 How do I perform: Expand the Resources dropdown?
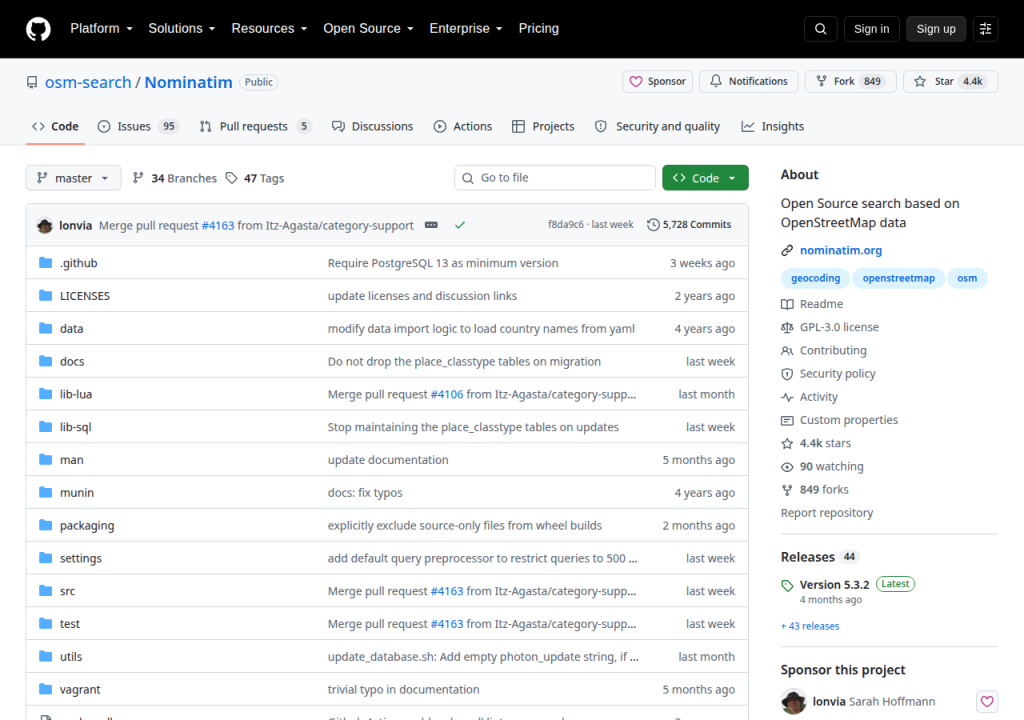pos(269,28)
